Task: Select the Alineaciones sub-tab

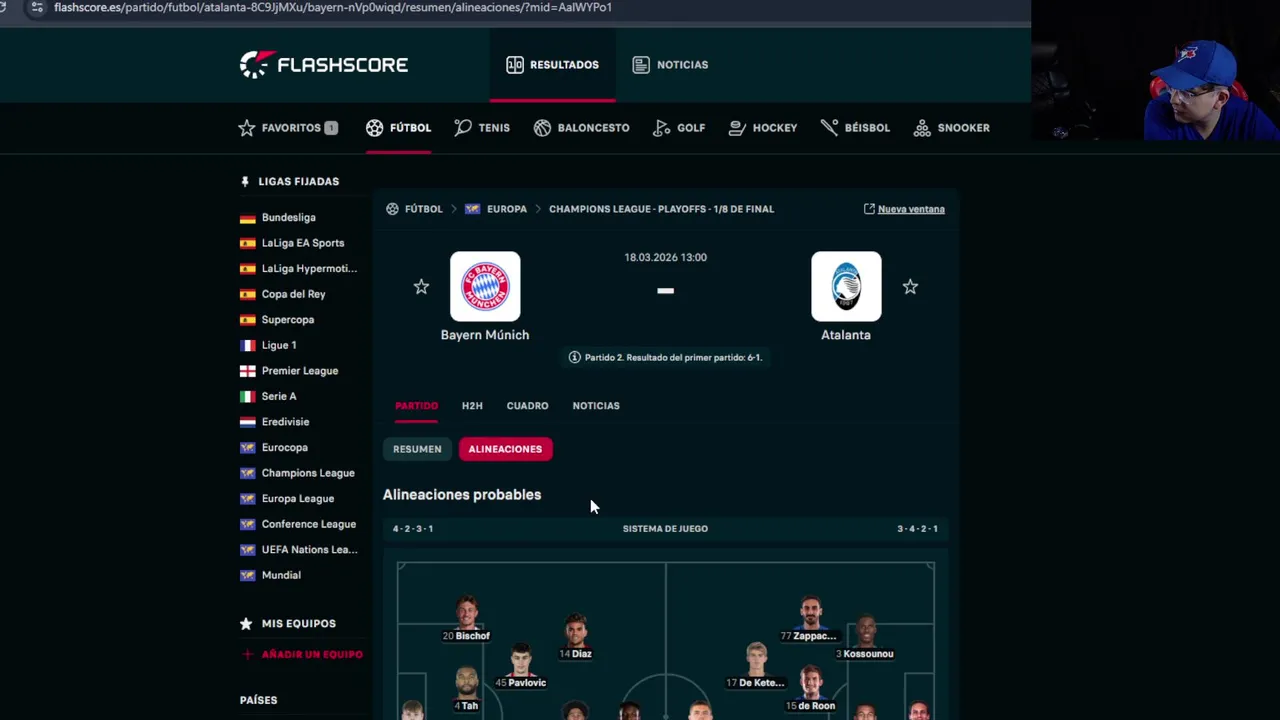Action: pyautogui.click(x=505, y=449)
